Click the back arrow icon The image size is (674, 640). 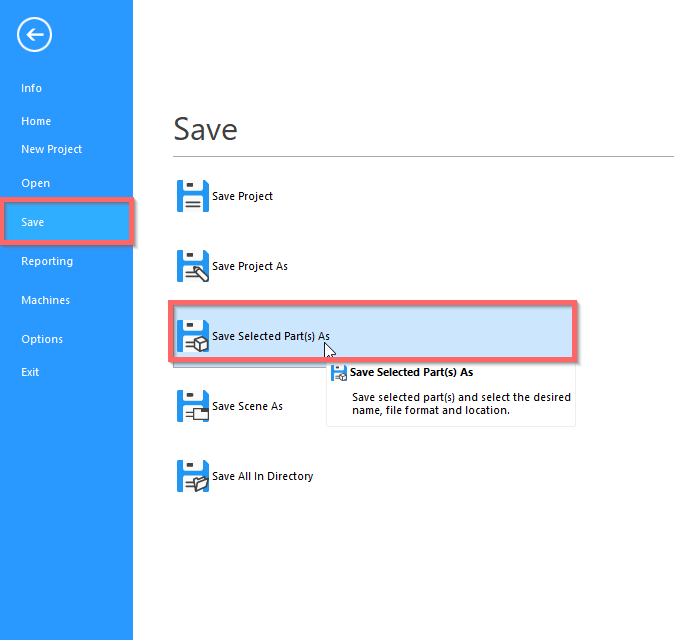tap(34, 35)
